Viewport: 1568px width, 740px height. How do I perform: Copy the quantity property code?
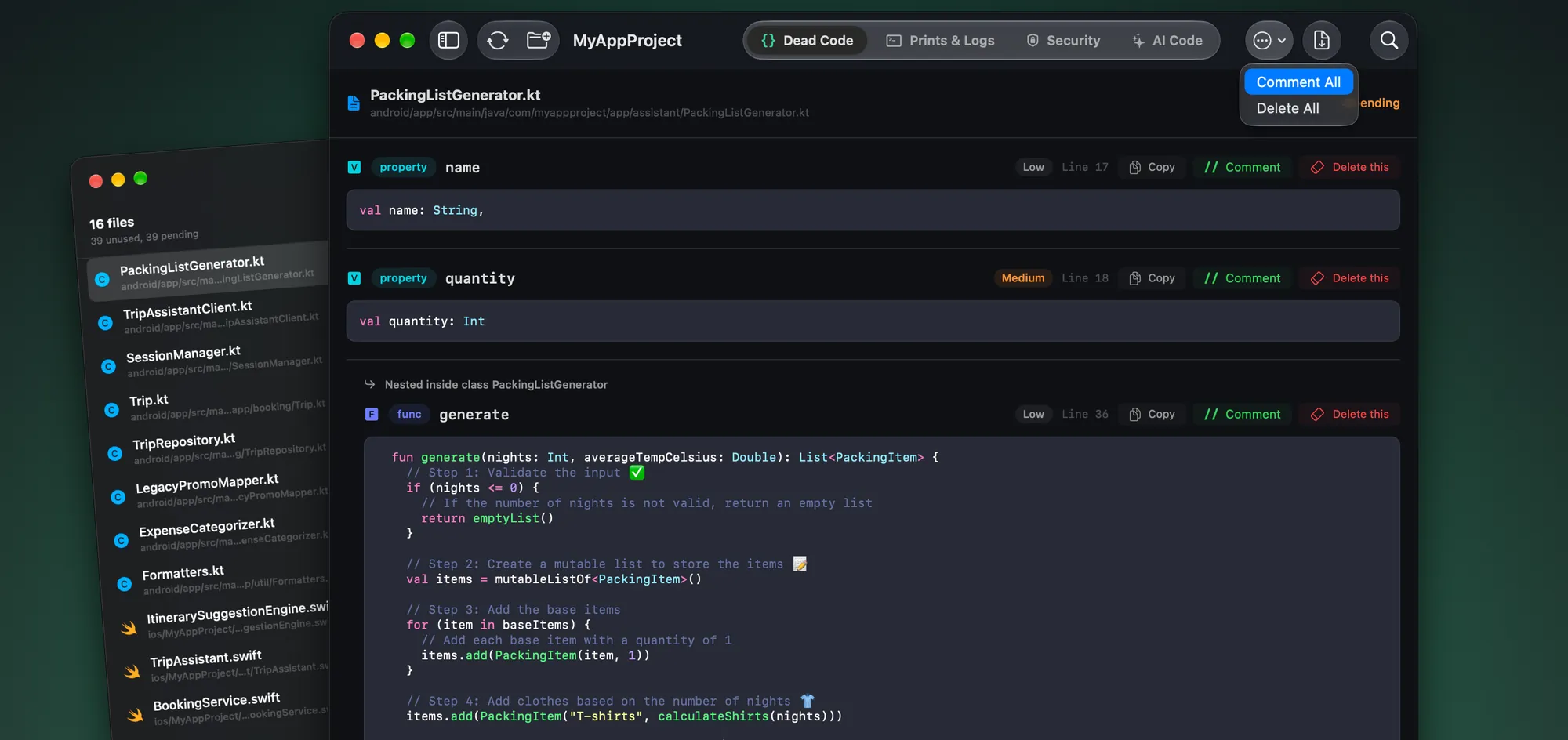(x=1152, y=278)
